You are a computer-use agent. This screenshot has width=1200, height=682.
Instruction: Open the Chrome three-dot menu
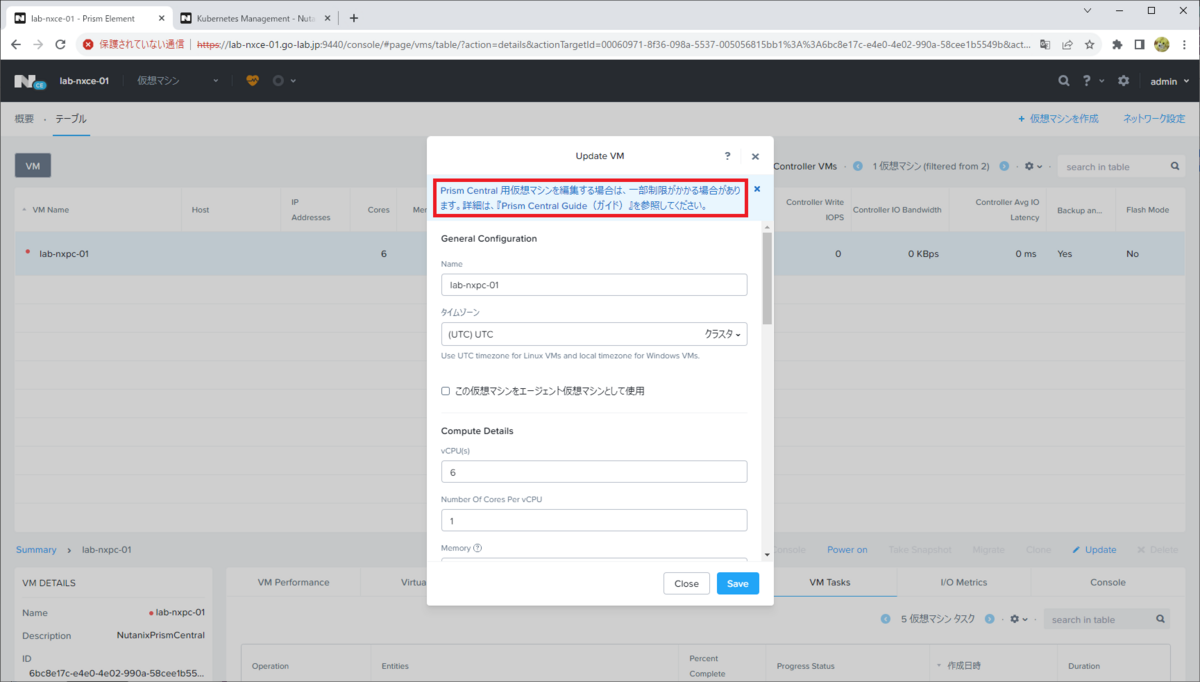click(1184, 44)
